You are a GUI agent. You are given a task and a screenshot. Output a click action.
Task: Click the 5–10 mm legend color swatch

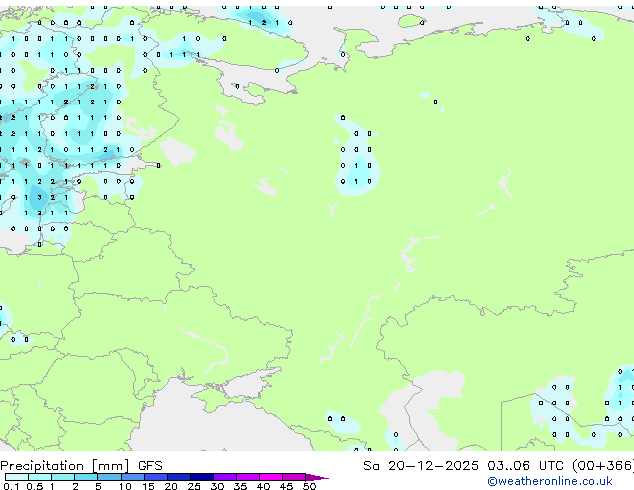click(109, 477)
